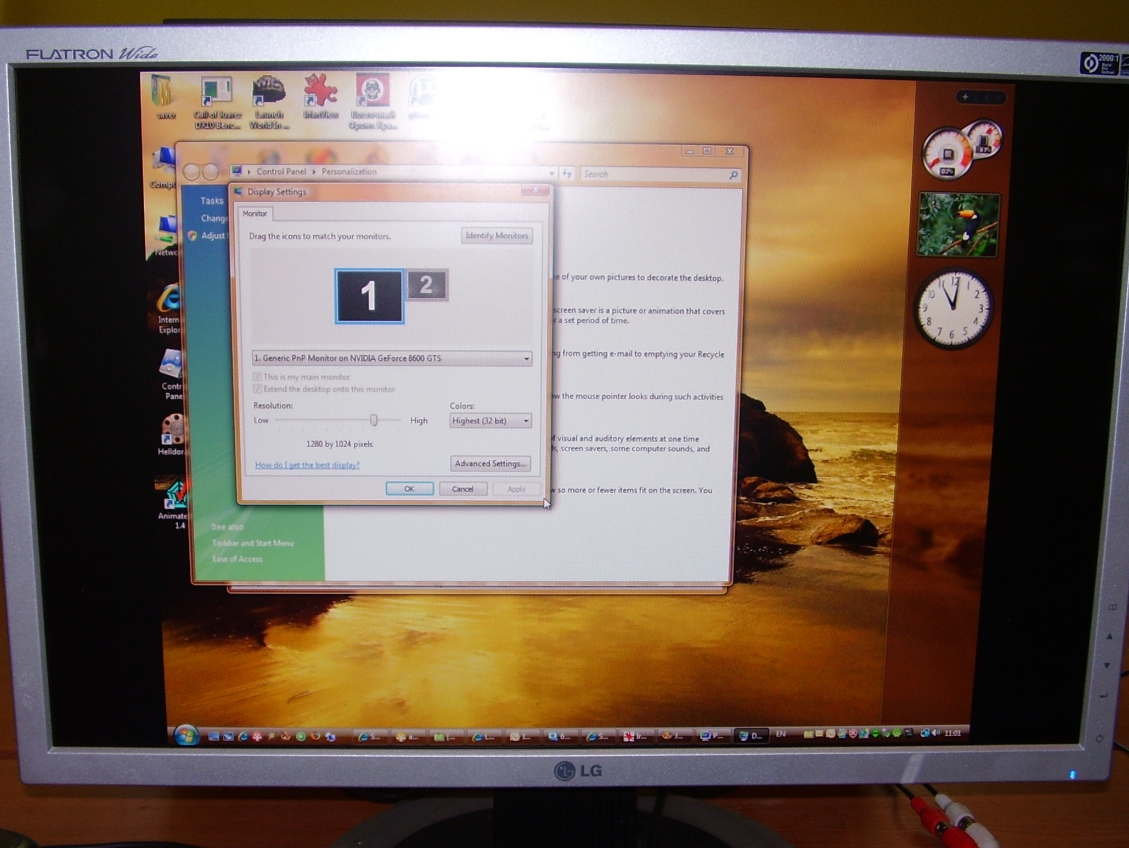Click the toucan slideshow gadget in sidebar
Image resolution: width=1129 pixels, height=848 pixels.
(958, 225)
